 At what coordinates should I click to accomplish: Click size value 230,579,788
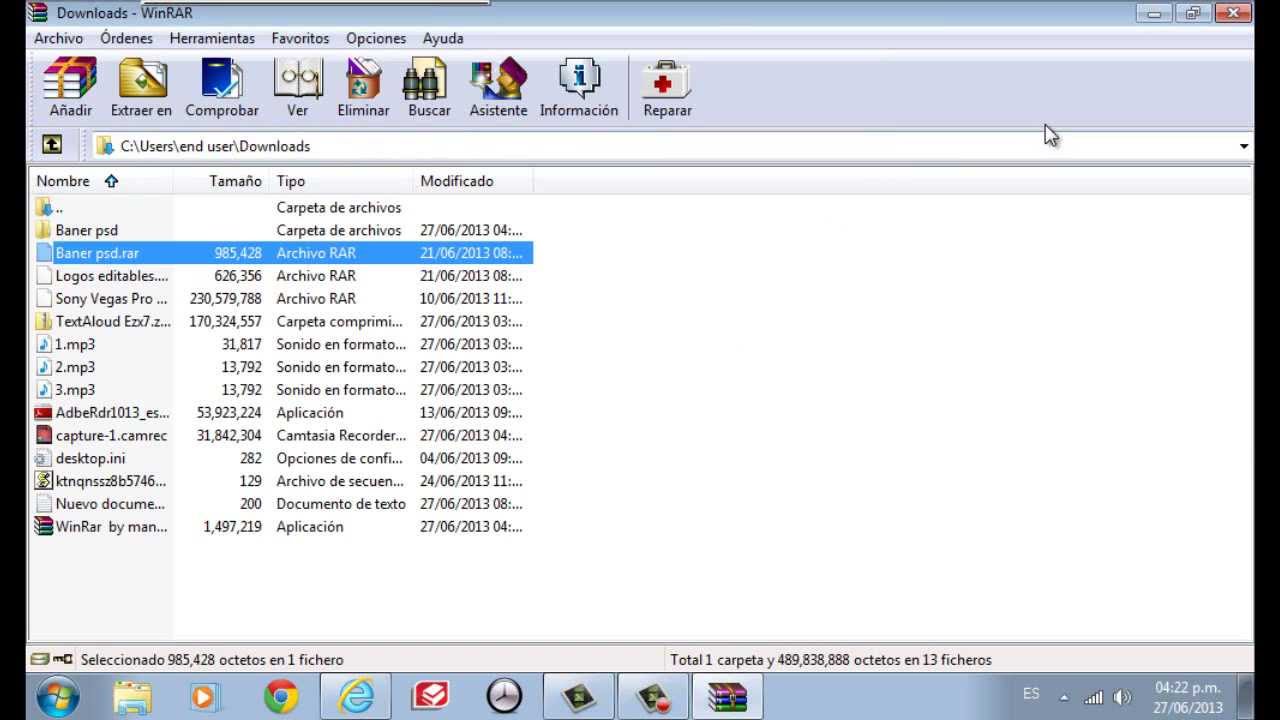pyautogui.click(x=225, y=298)
